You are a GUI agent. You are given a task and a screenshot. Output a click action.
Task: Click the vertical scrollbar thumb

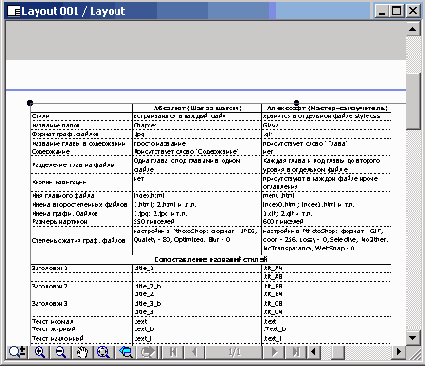pyautogui.click(x=413, y=102)
